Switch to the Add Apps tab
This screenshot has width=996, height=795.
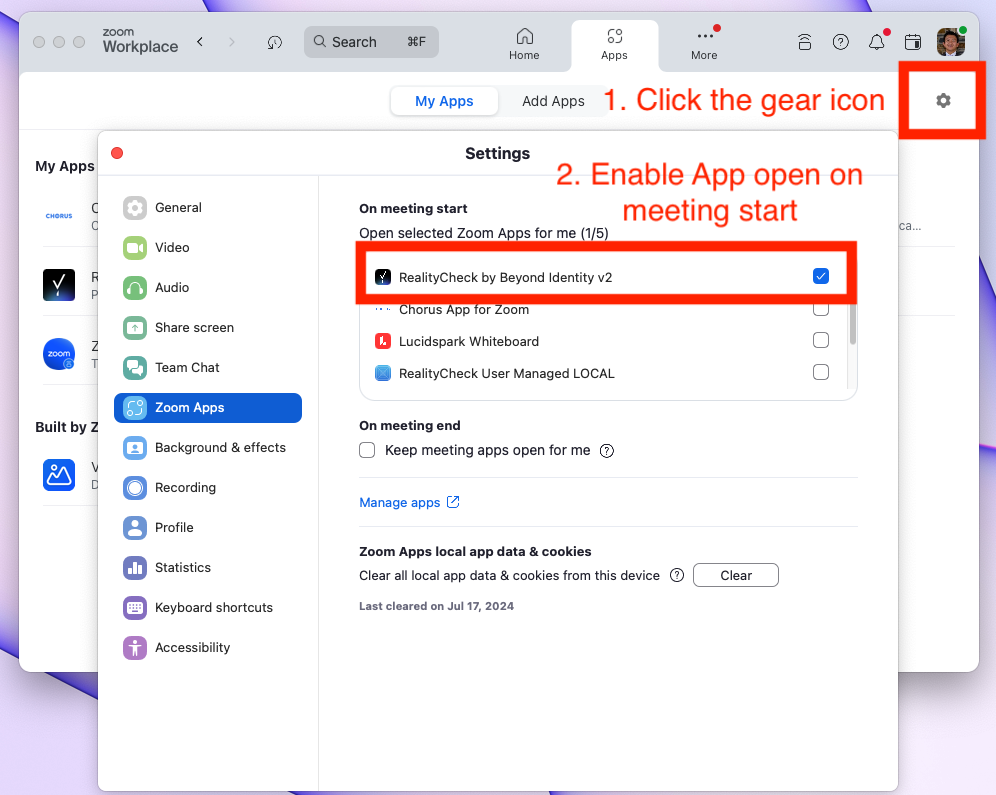(x=553, y=101)
